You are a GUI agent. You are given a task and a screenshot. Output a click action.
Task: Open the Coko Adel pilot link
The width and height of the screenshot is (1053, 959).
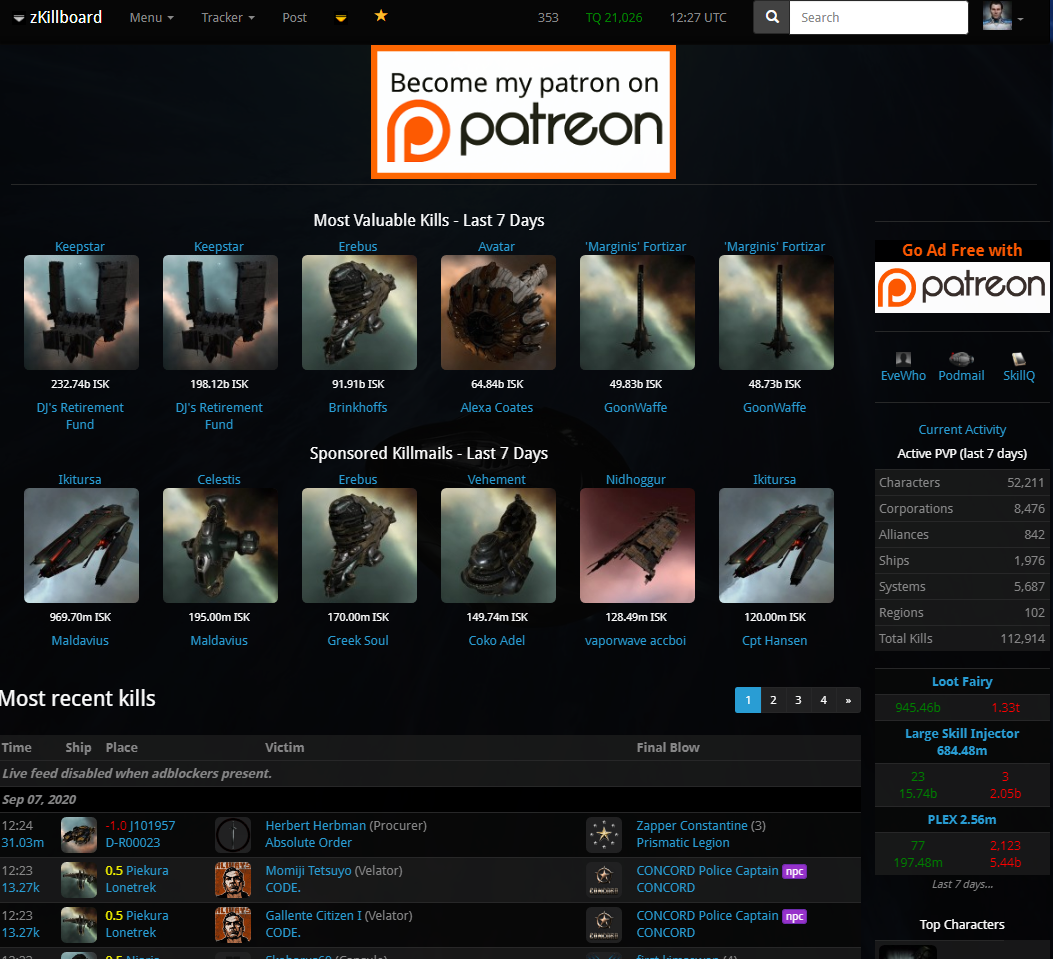click(x=497, y=641)
